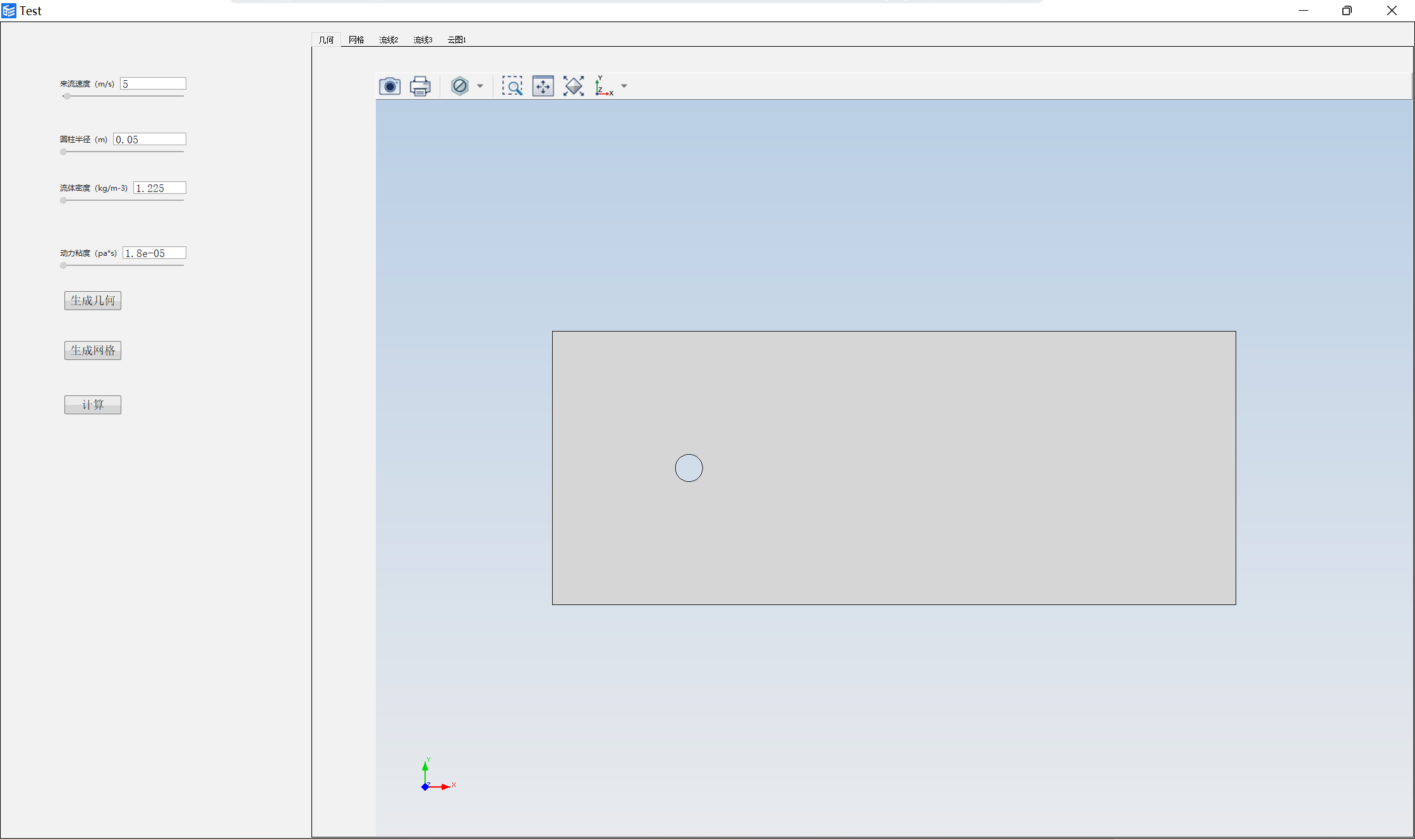Restore down the Test window
The width and height of the screenshot is (1415, 840).
(x=1347, y=11)
